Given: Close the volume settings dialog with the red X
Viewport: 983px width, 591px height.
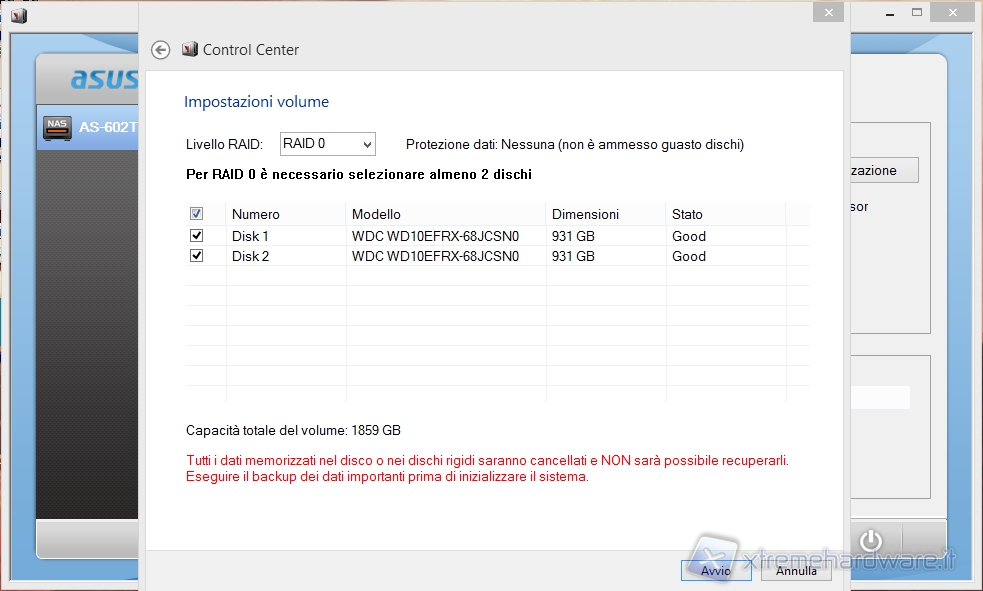Looking at the screenshot, I should 827,13.
